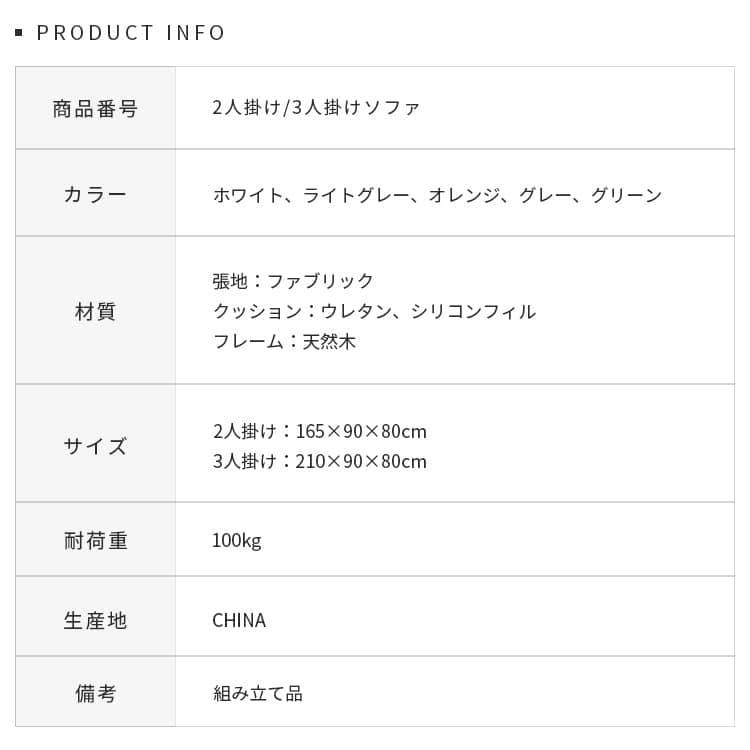Image resolution: width=750 pixels, height=750 pixels.
Task: Click the CHINA origin value
Action: (x=239, y=621)
